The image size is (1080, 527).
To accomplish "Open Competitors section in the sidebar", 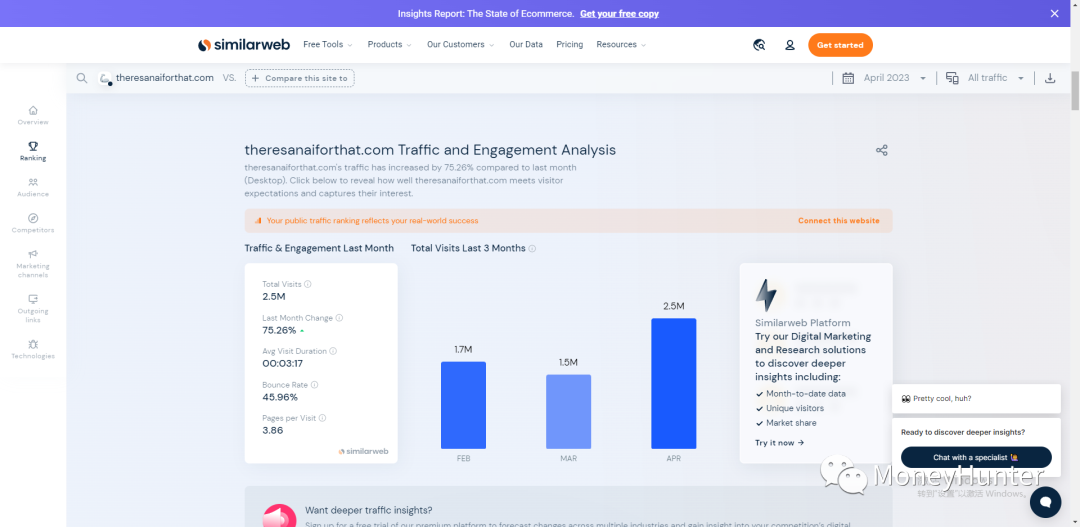I will click(33, 223).
